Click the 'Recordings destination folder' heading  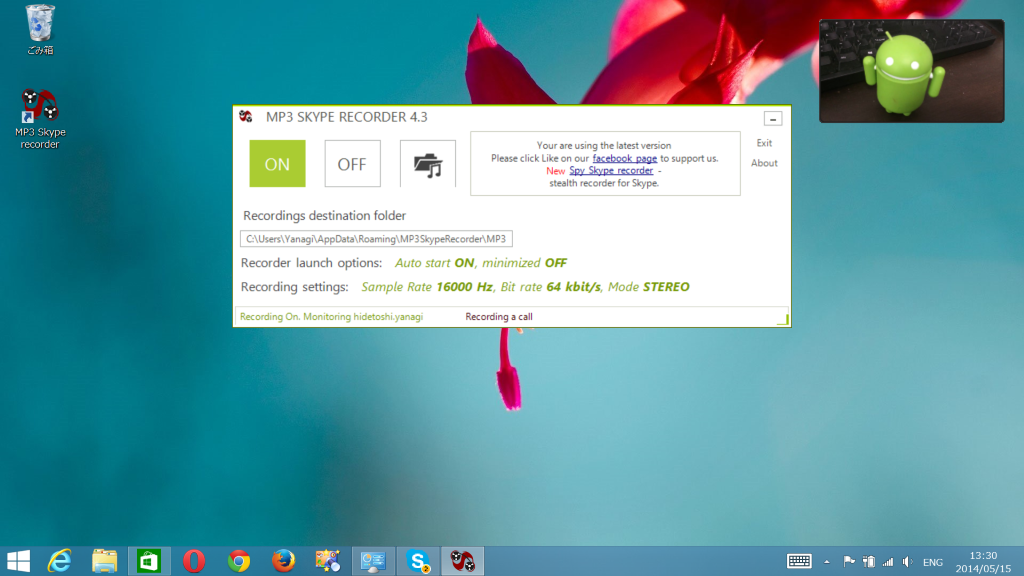[325, 216]
